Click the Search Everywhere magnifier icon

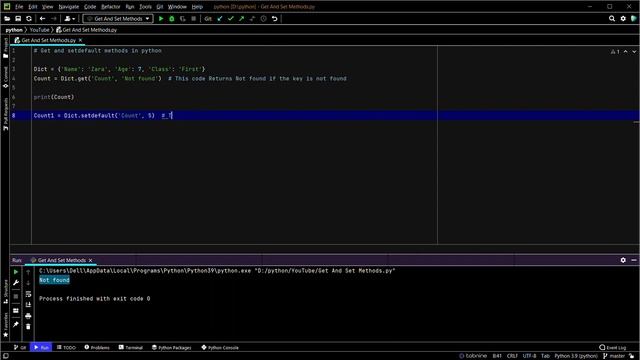pos(612,19)
